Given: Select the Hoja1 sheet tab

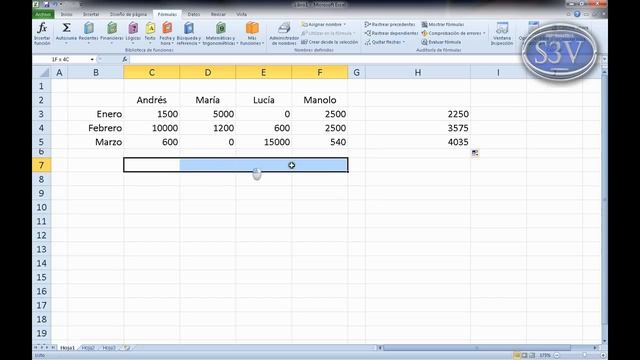Looking at the screenshot, I should (67, 348).
